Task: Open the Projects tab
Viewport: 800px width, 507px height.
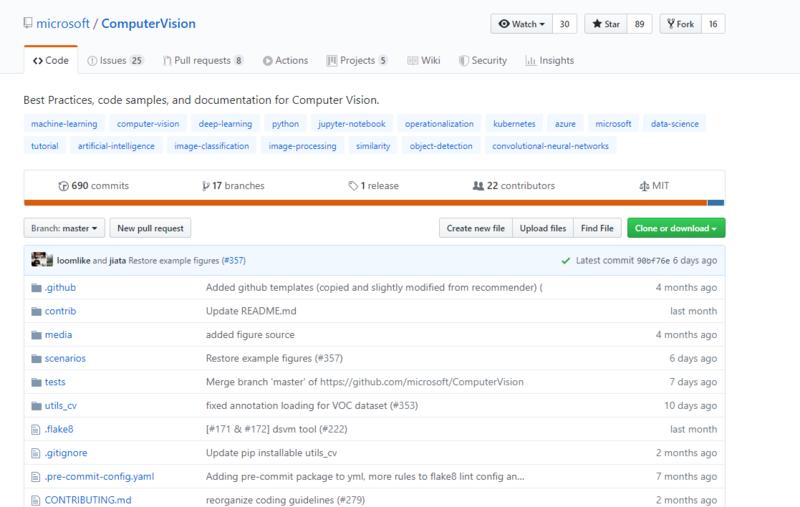Action: coord(357,60)
